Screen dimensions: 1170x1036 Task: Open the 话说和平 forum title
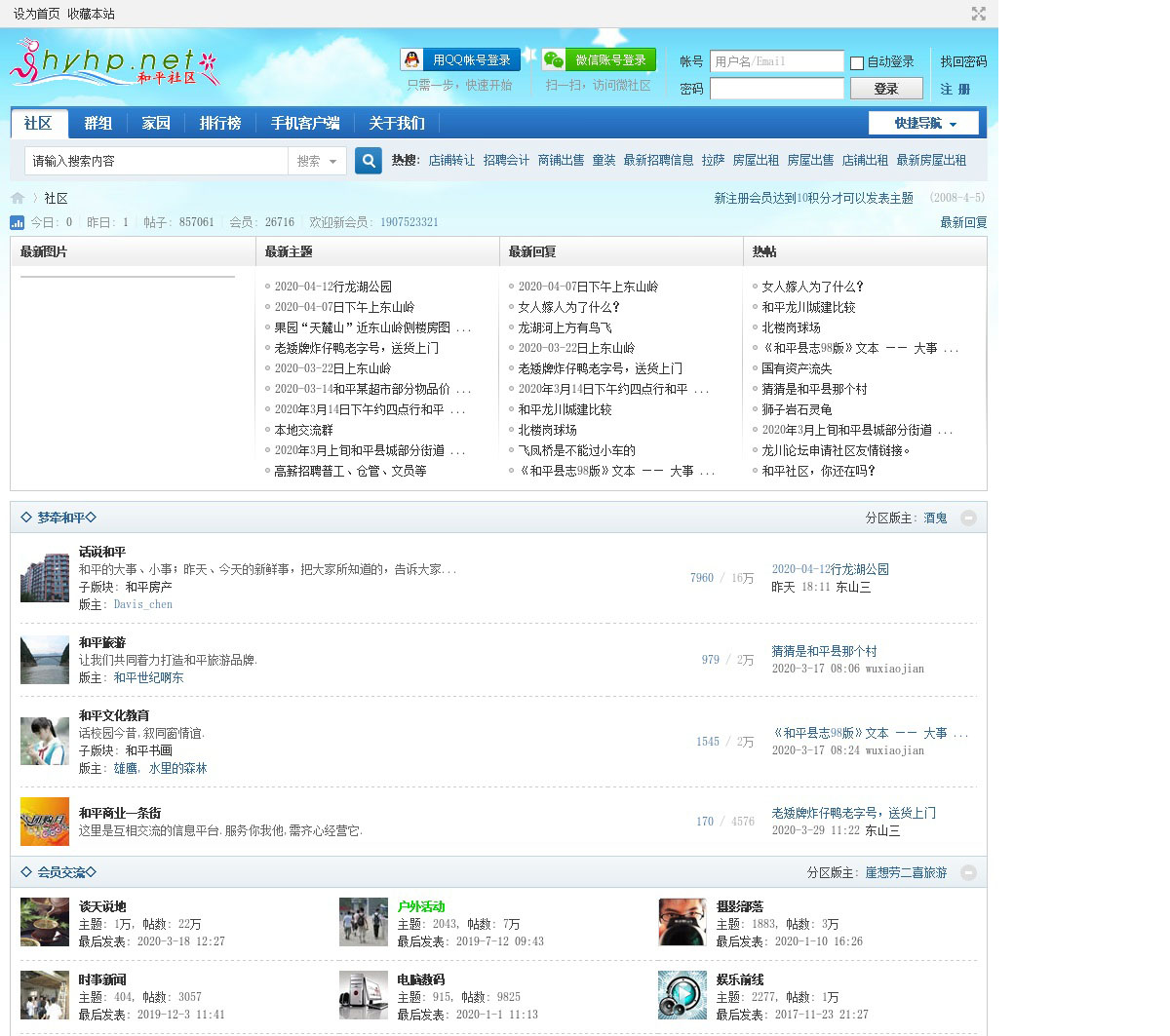click(x=102, y=552)
